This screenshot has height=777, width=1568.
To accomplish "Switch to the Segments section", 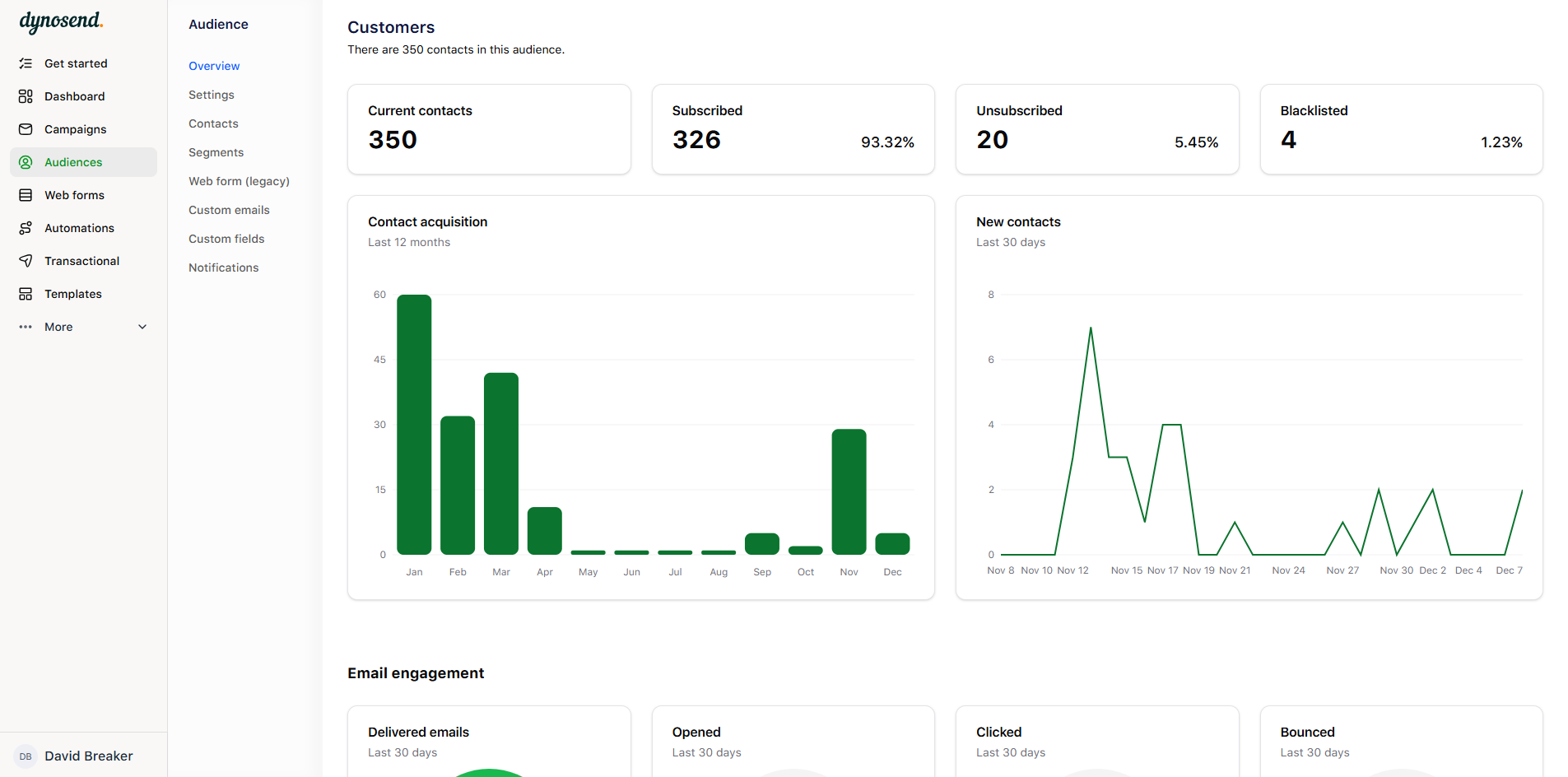I will coord(216,152).
